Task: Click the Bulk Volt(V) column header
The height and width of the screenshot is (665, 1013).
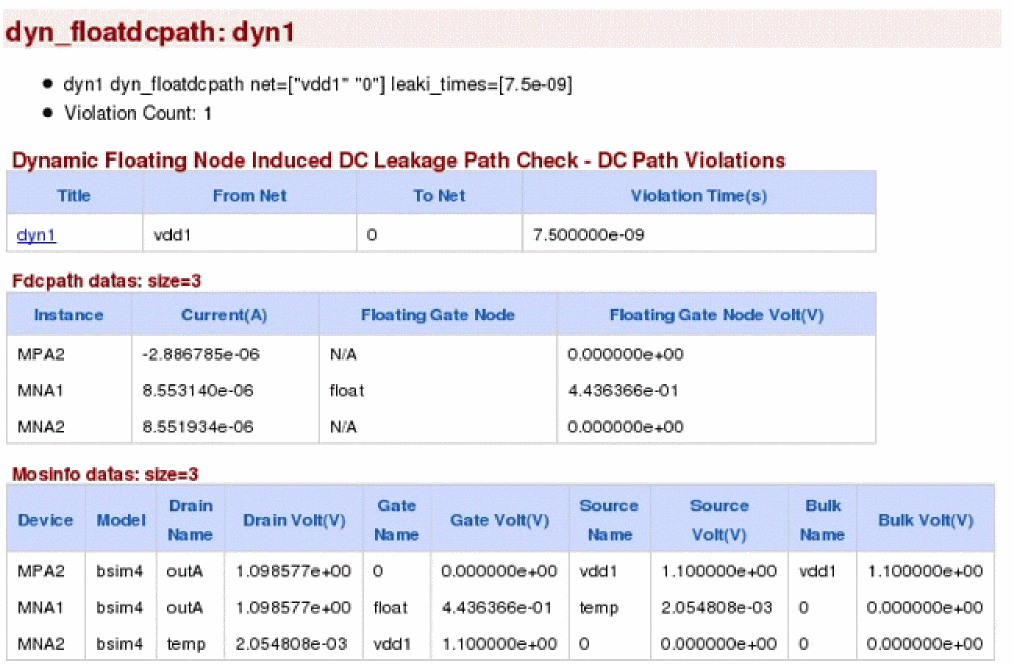Action: (925, 520)
